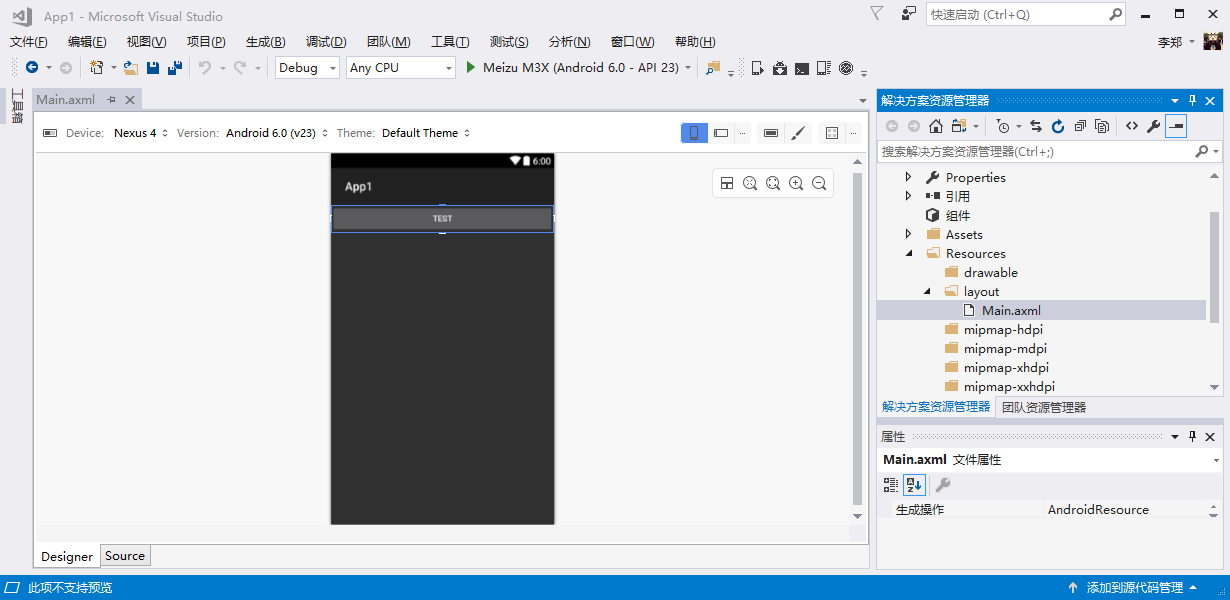
Task: Open the Android 6.0 (v23) version selector
Action: click(277, 133)
